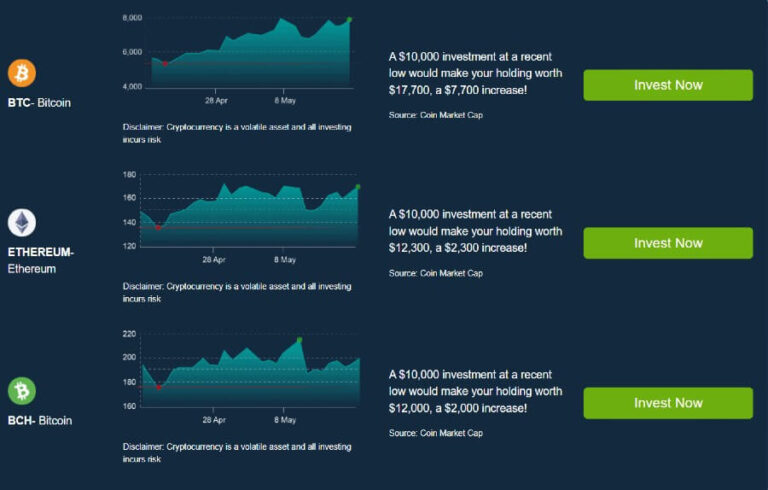Select the ETHEREUM- Ethereum label

[x=40, y=260]
